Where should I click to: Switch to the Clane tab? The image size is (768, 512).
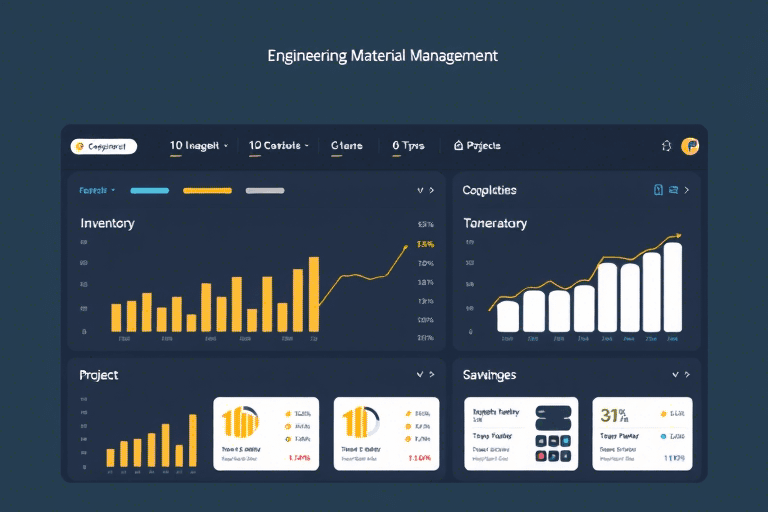(x=346, y=146)
